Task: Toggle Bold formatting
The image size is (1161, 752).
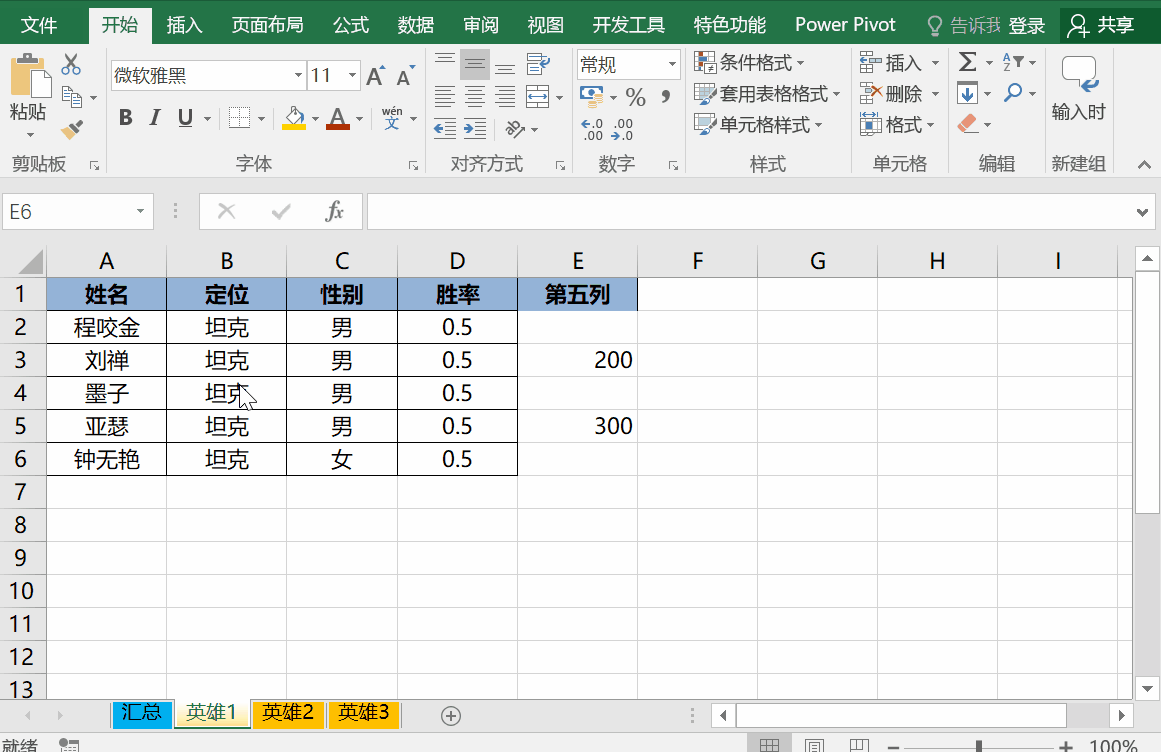Action: [126, 118]
